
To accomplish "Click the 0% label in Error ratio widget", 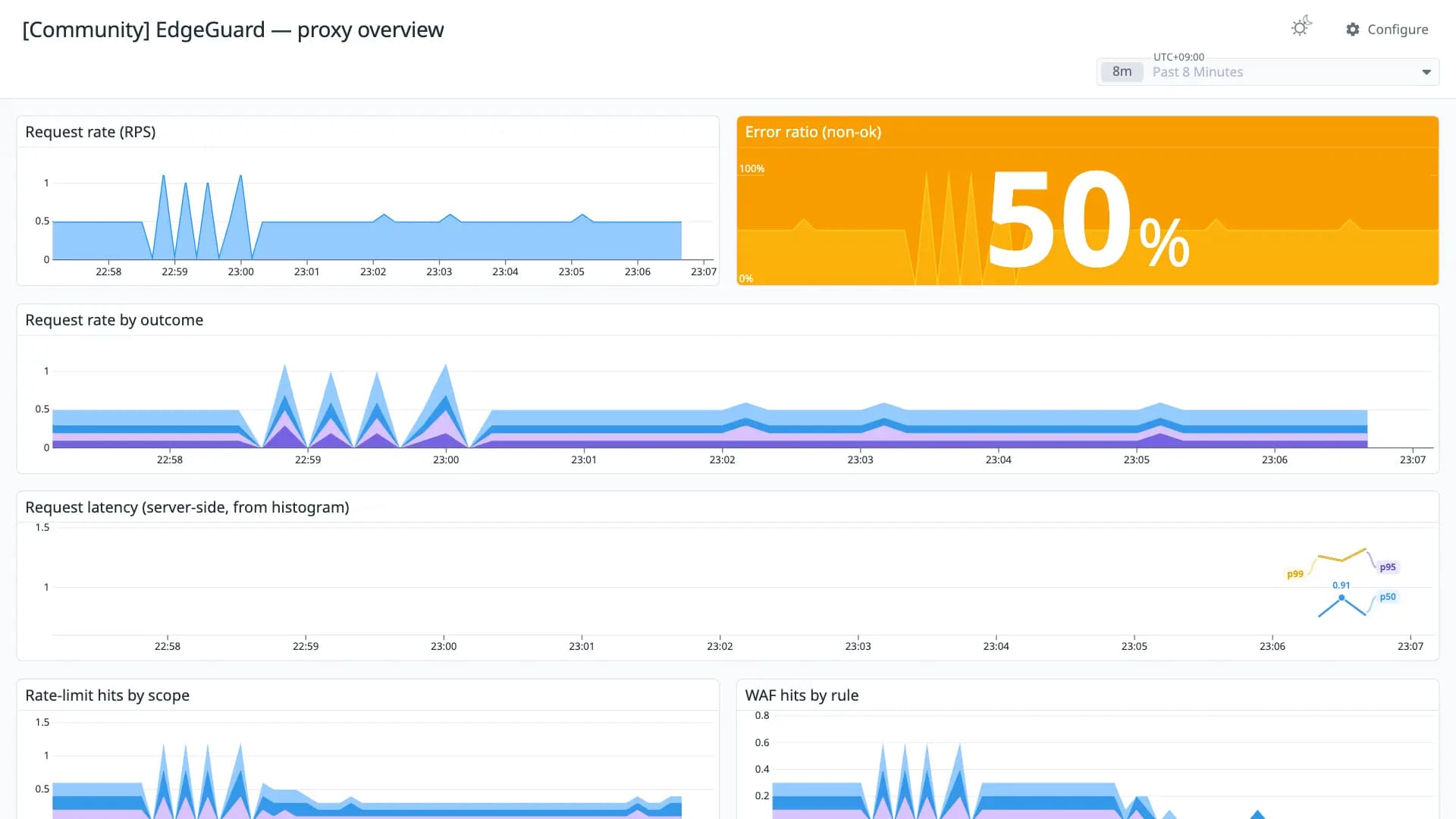I will [746, 279].
